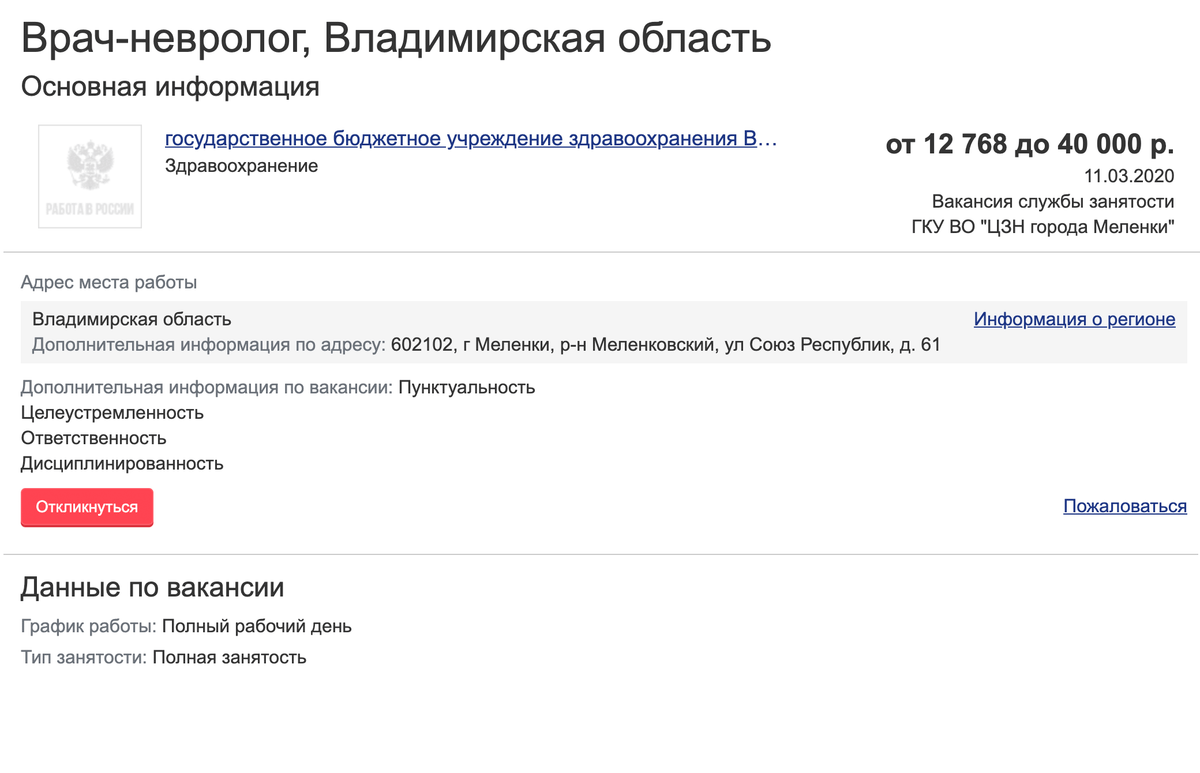Open Информация о регионе
Image resolution: width=1200 pixels, height=773 pixels.
pos(1075,318)
